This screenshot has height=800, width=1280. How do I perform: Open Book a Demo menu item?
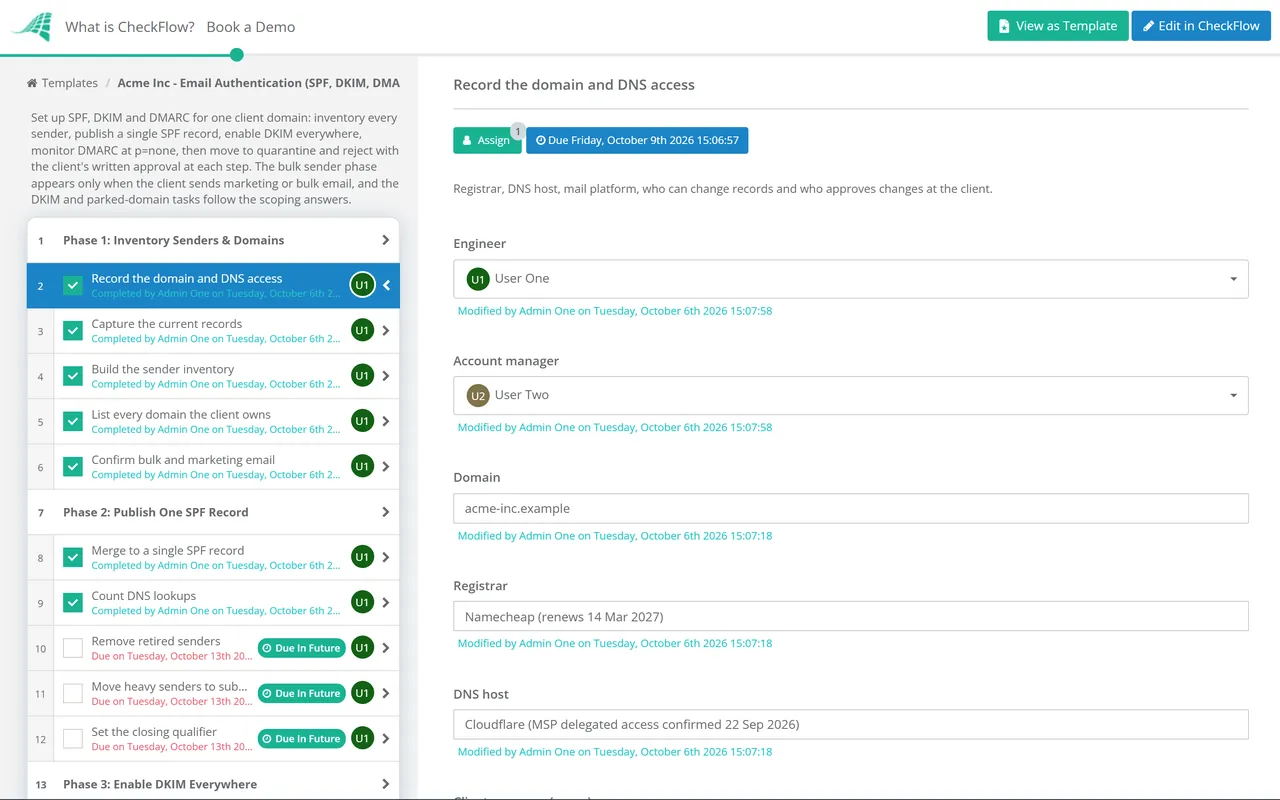[x=251, y=27]
